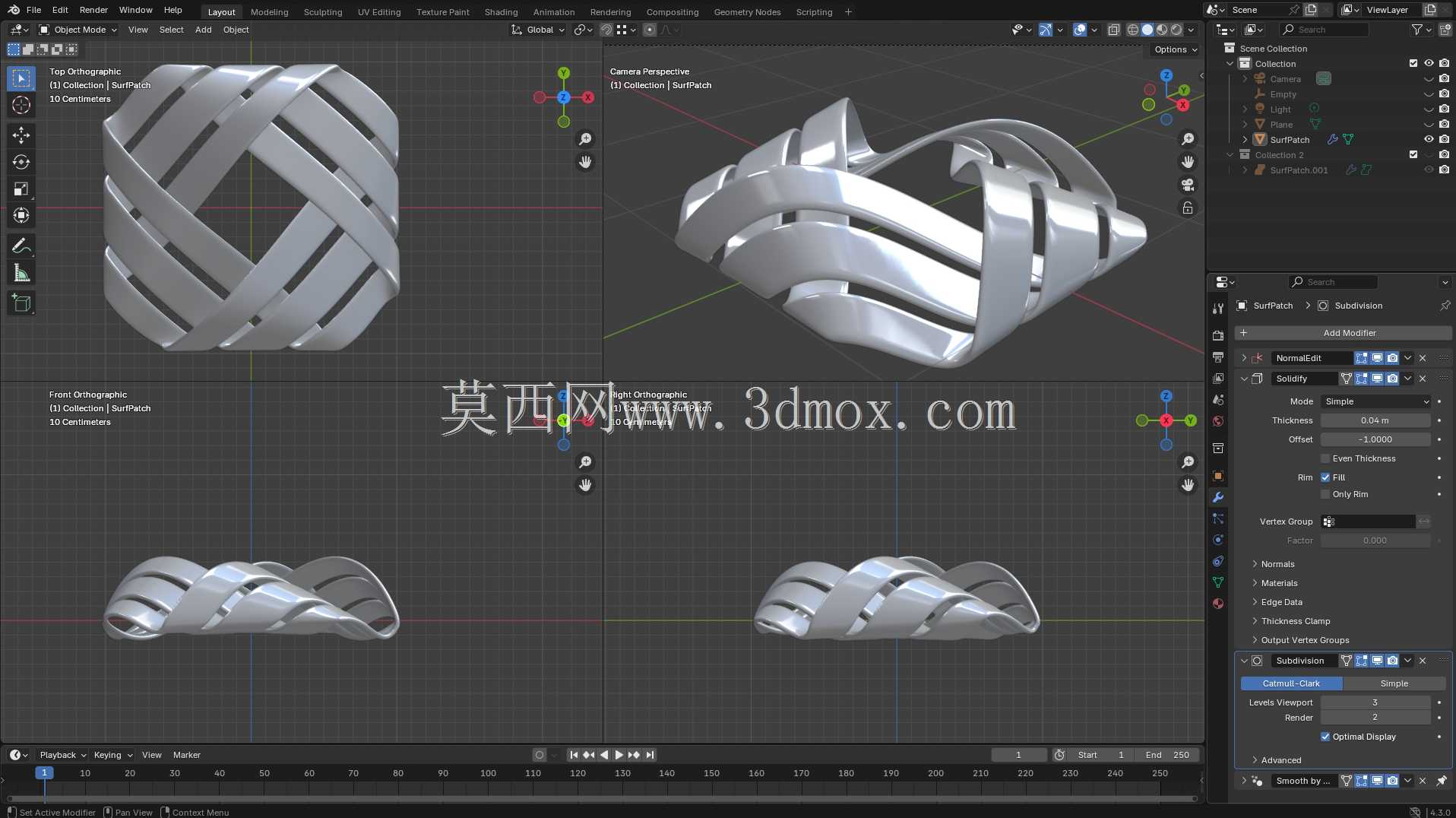Expand the NormalEdit modifier panel
Screen dimensions: 1456x818
click(1244, 358)
